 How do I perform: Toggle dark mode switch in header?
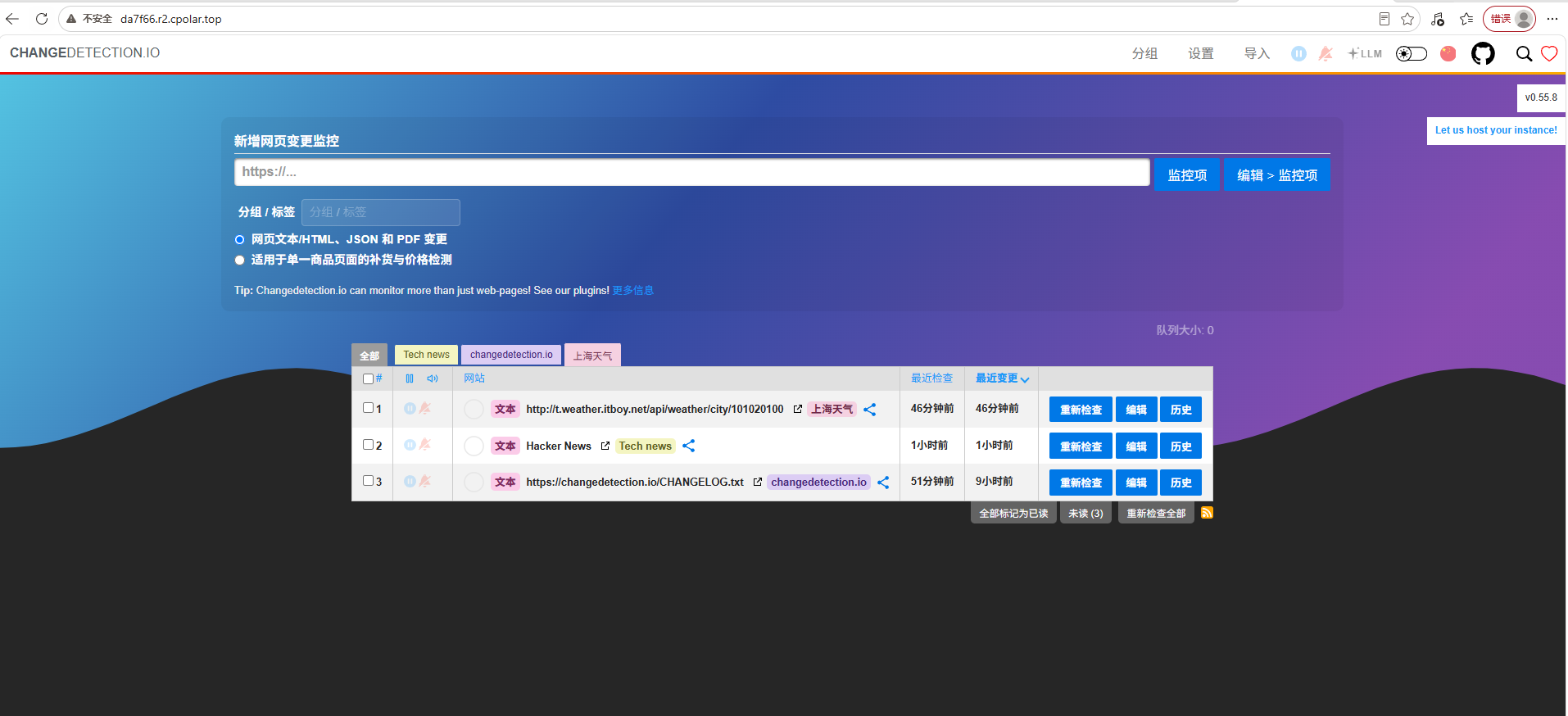(x=1412, y=53)
